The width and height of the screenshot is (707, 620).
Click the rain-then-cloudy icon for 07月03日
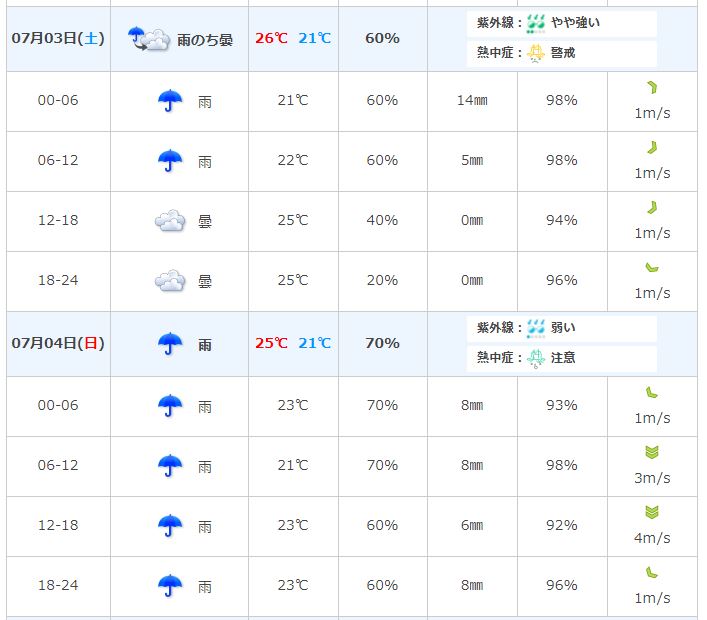tap(149, 39)
